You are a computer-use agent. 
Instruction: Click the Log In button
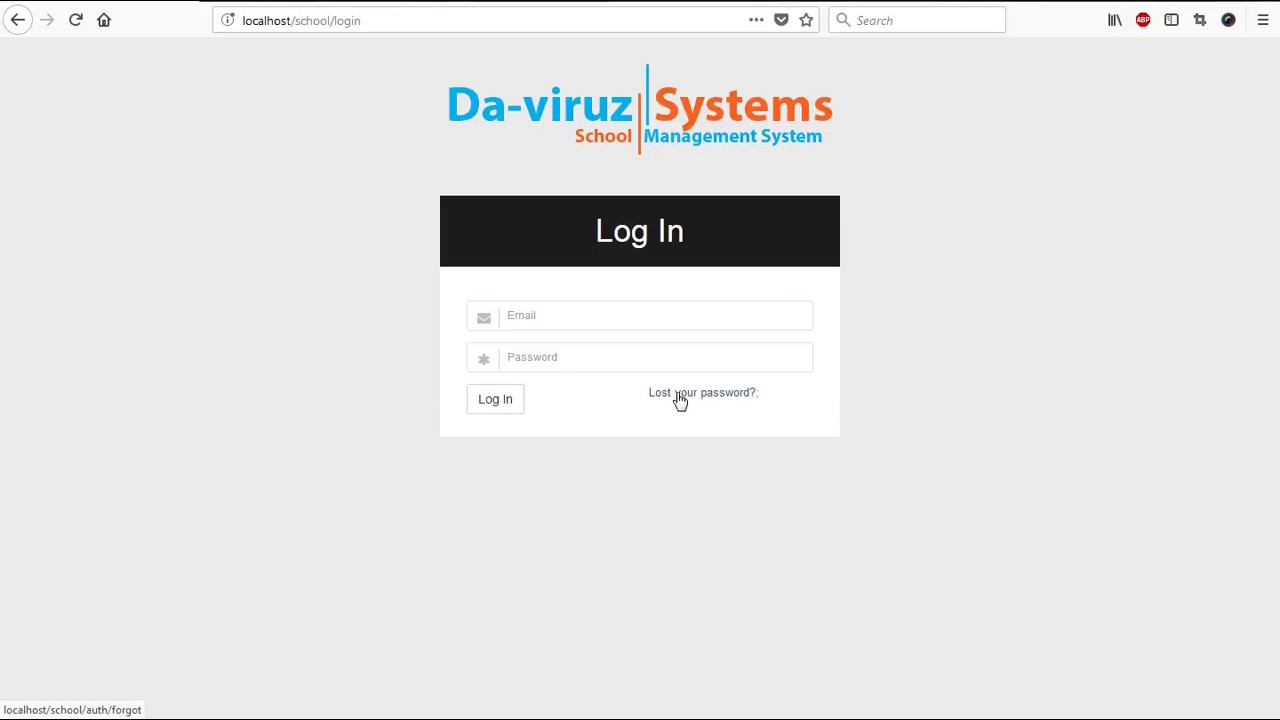[495, 399]
